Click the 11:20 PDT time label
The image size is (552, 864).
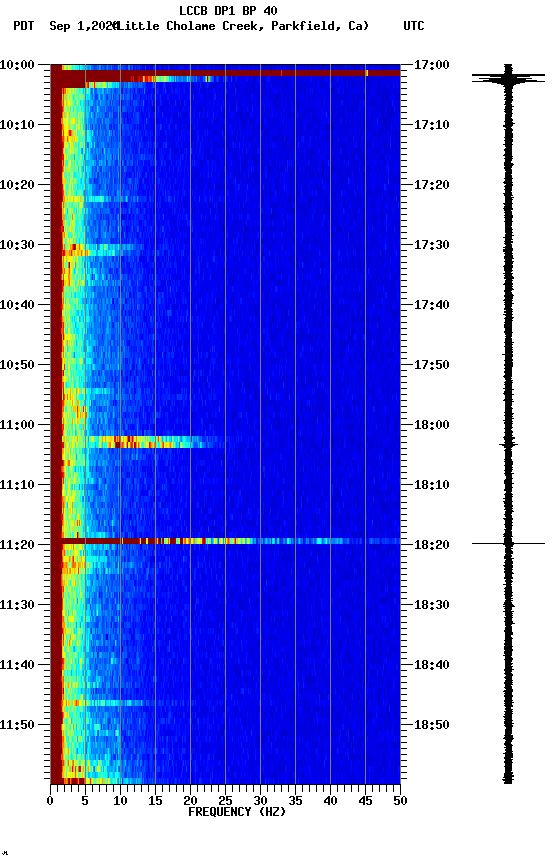click(x=17, y=545)
